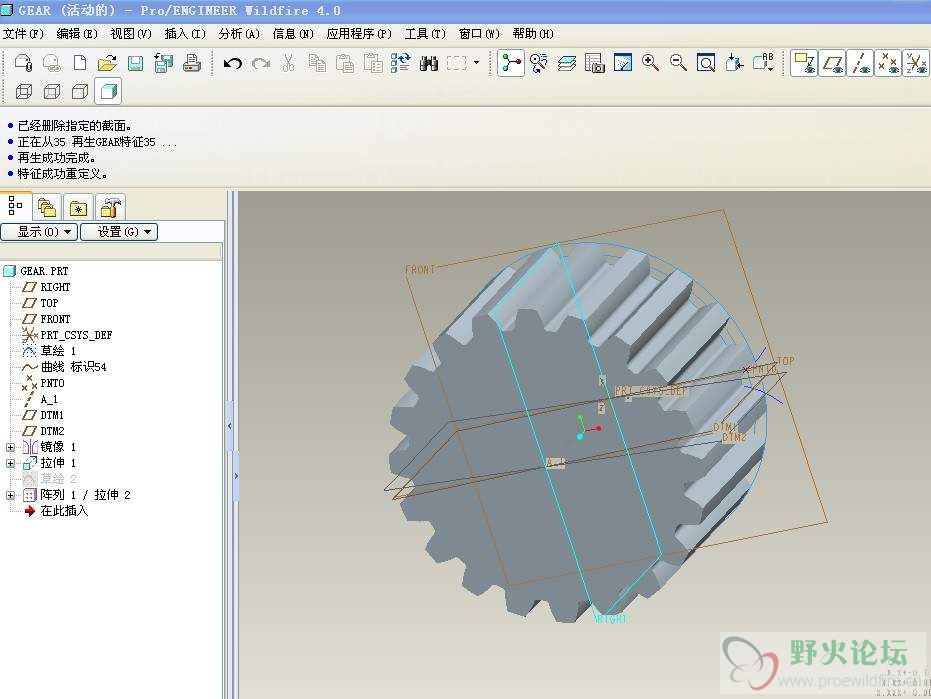Open the 视图(V) menu
This screenshot has height=699, width=931.
131,34
